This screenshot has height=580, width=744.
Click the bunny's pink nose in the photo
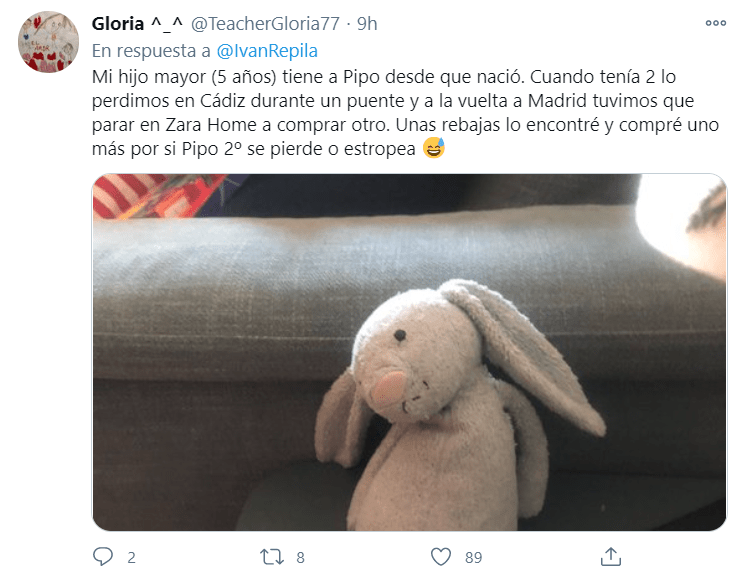coord(389,386)
